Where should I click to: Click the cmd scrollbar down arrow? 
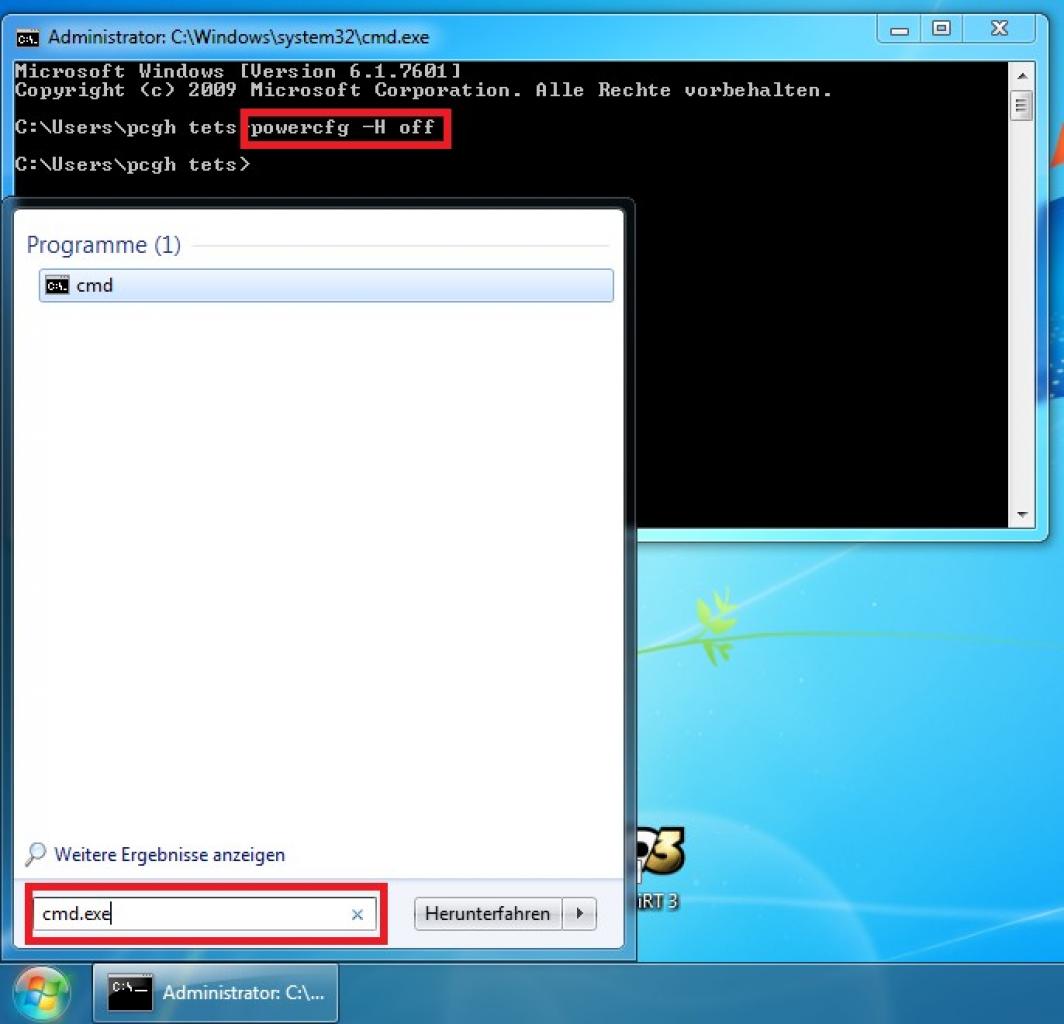tap(1022, 515)
